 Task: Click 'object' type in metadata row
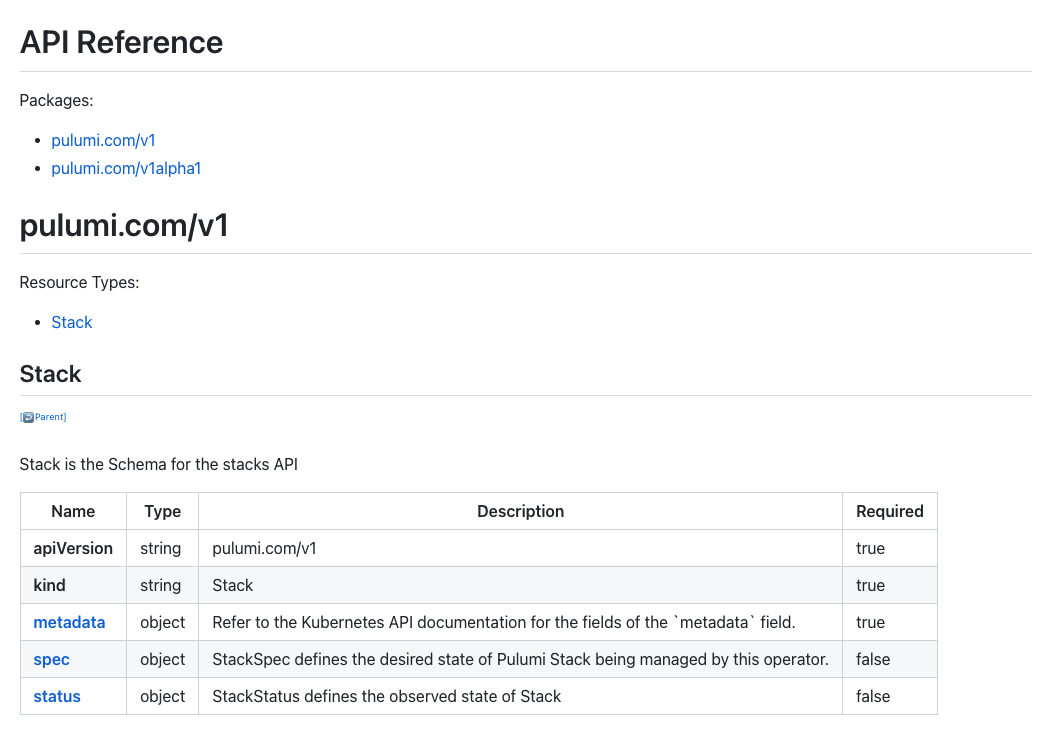pos(162,622)
